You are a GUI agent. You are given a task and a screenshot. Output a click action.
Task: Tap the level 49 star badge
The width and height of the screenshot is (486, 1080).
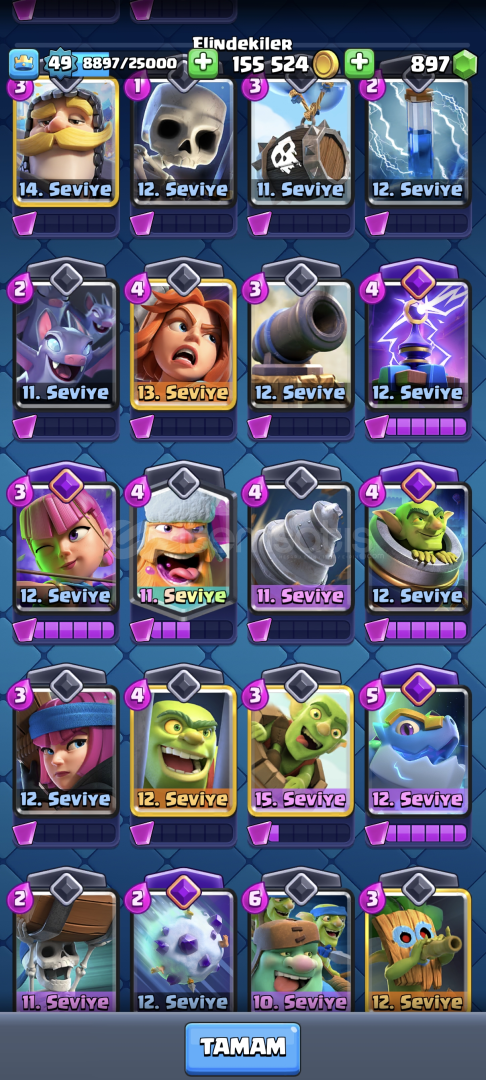point(60,63)
